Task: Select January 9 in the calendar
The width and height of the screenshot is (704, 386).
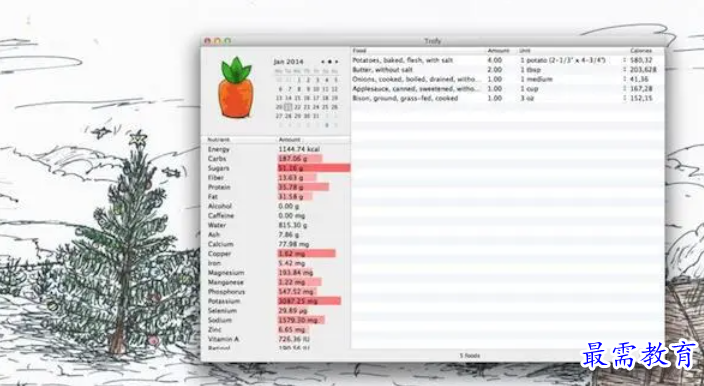Action: [x=308, y=89]
